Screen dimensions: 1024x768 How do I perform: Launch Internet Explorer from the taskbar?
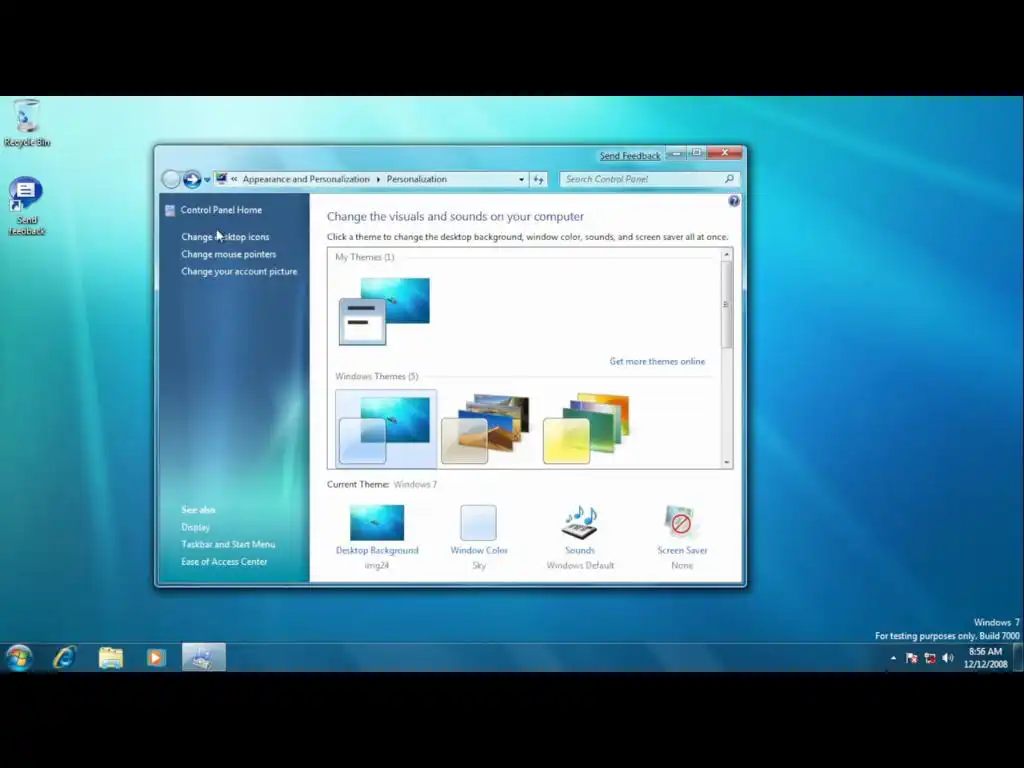pos(65,657)
